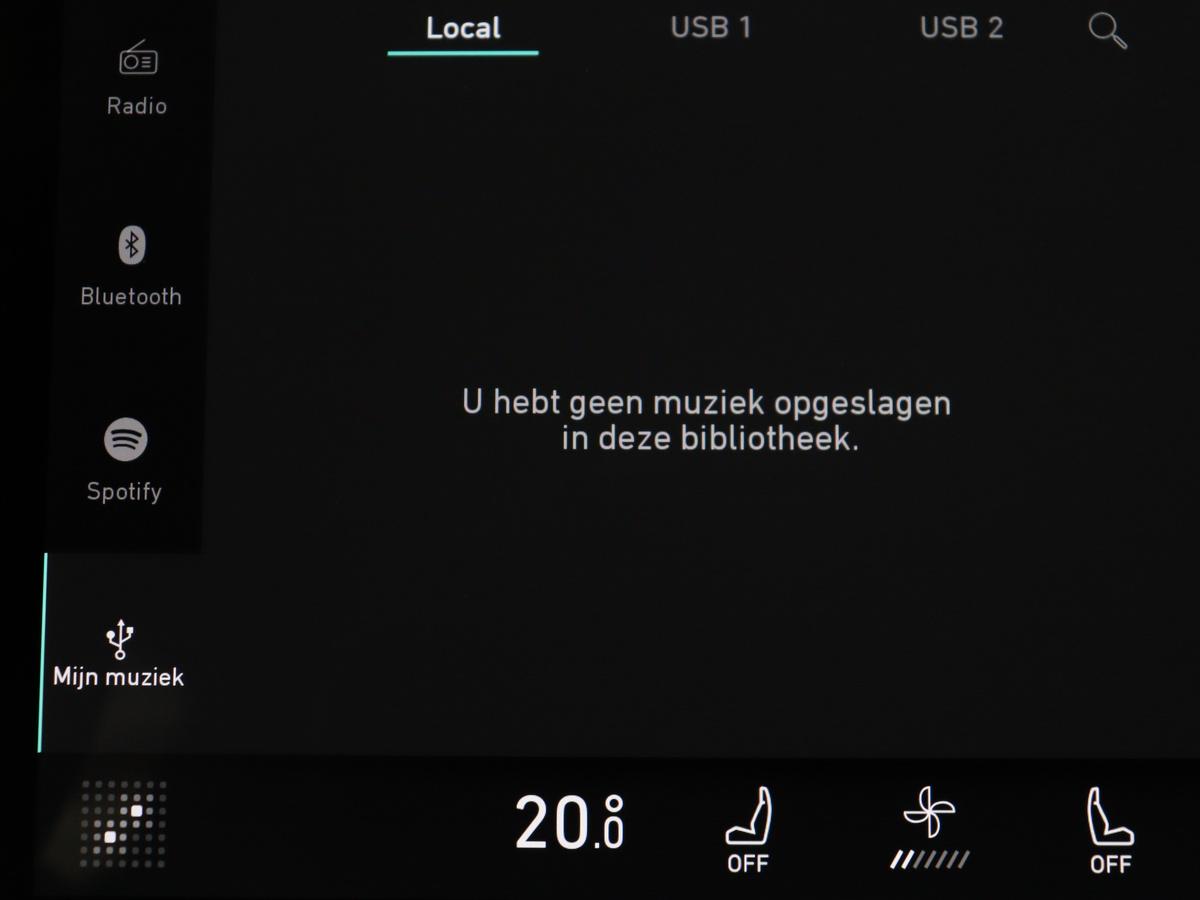This screenshot has height=900, width=1200.
Task: Adjust the fan speed bar indicator
Action: (929, 859)
